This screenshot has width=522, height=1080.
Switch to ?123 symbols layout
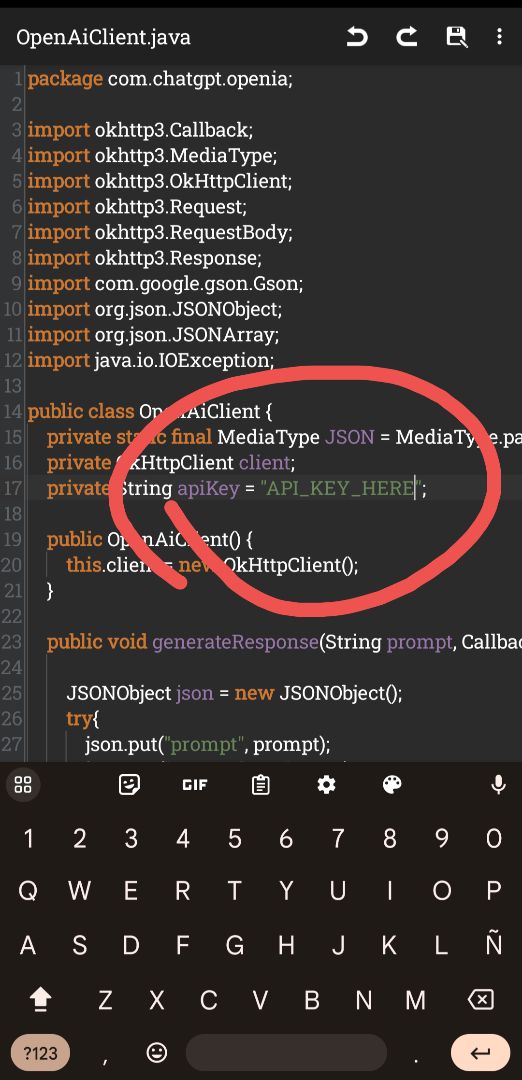[41, 1052]
